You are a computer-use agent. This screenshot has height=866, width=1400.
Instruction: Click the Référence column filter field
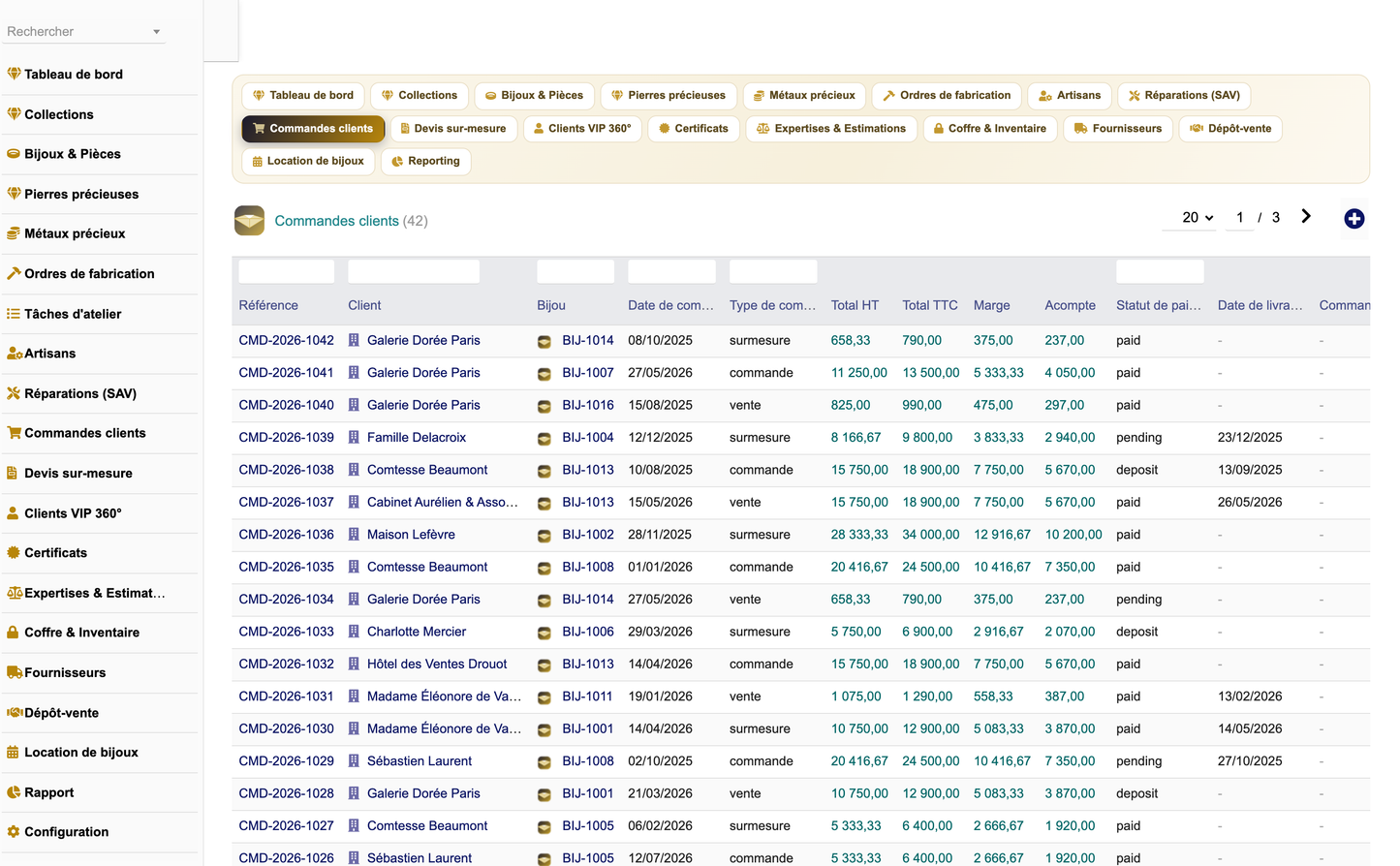pos(286,271)
